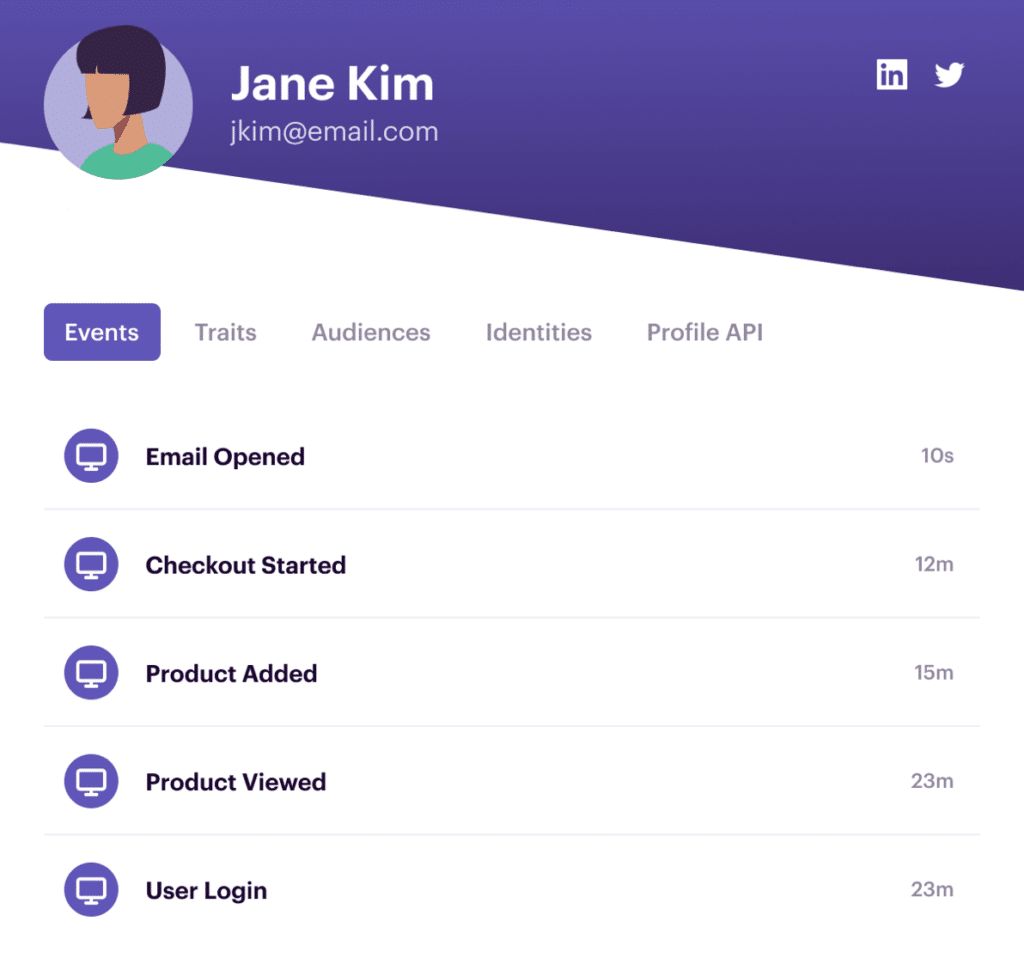
Task: Click the monitor icon beside User Login
Action: tap(91, 890)
